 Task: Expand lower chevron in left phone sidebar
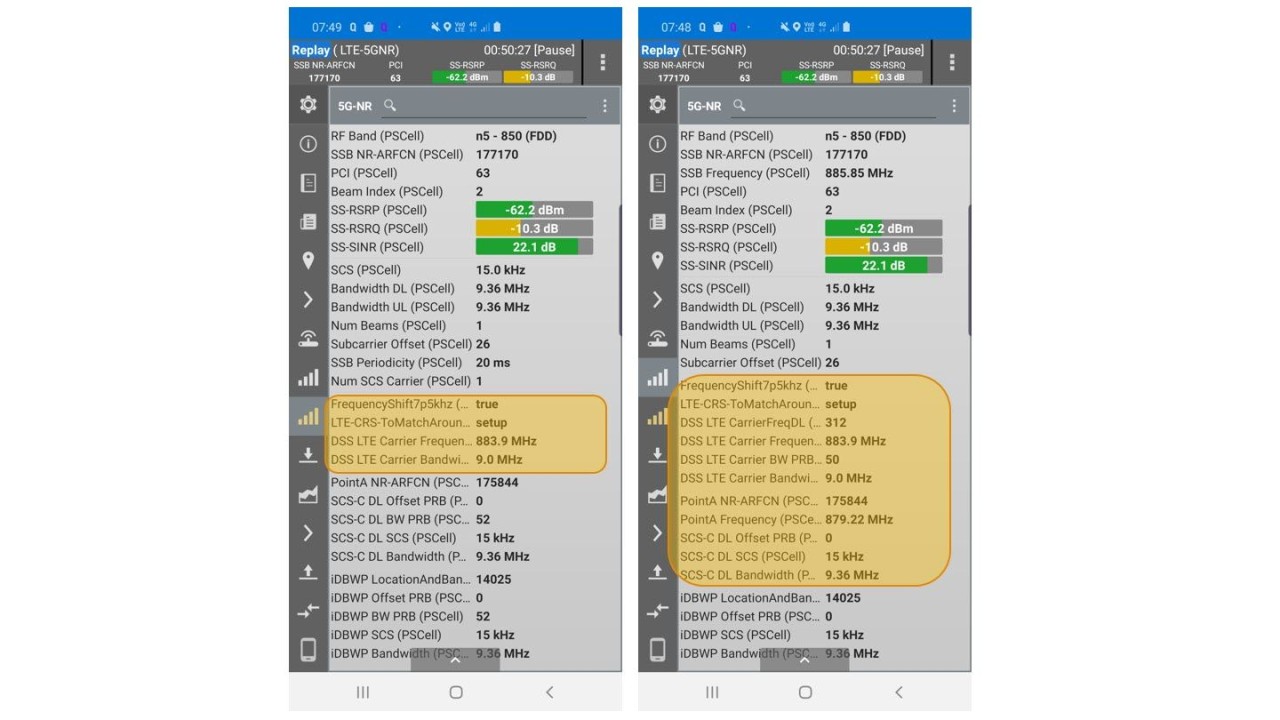308,533
